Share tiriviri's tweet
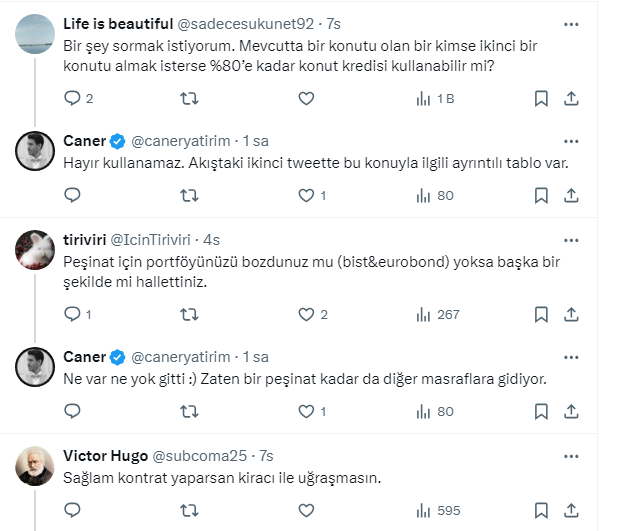621x531 pixels. (571, 314)
